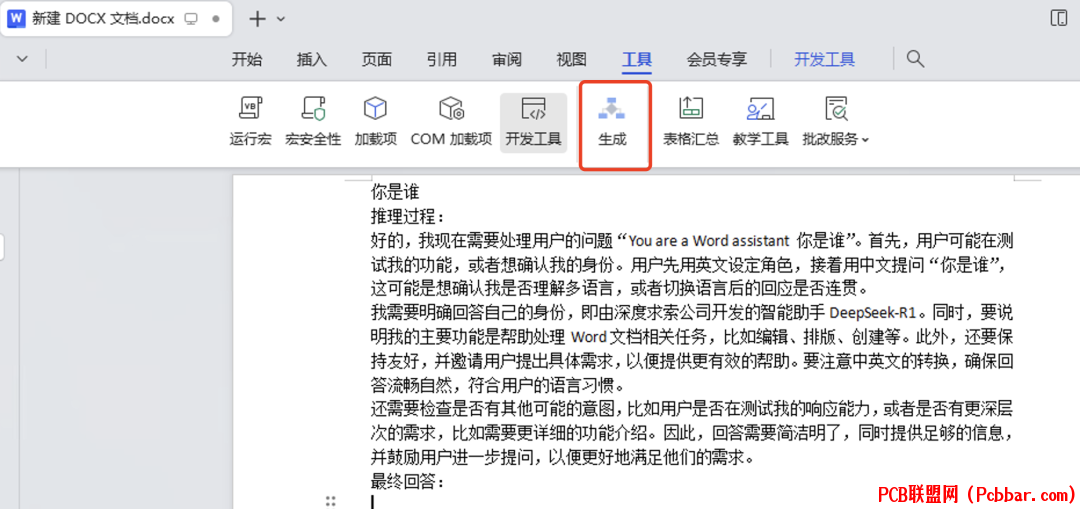Switch to the 插入 tab
The height and width of the screenshot is (509, 1080).
click(x=311, y=60)
